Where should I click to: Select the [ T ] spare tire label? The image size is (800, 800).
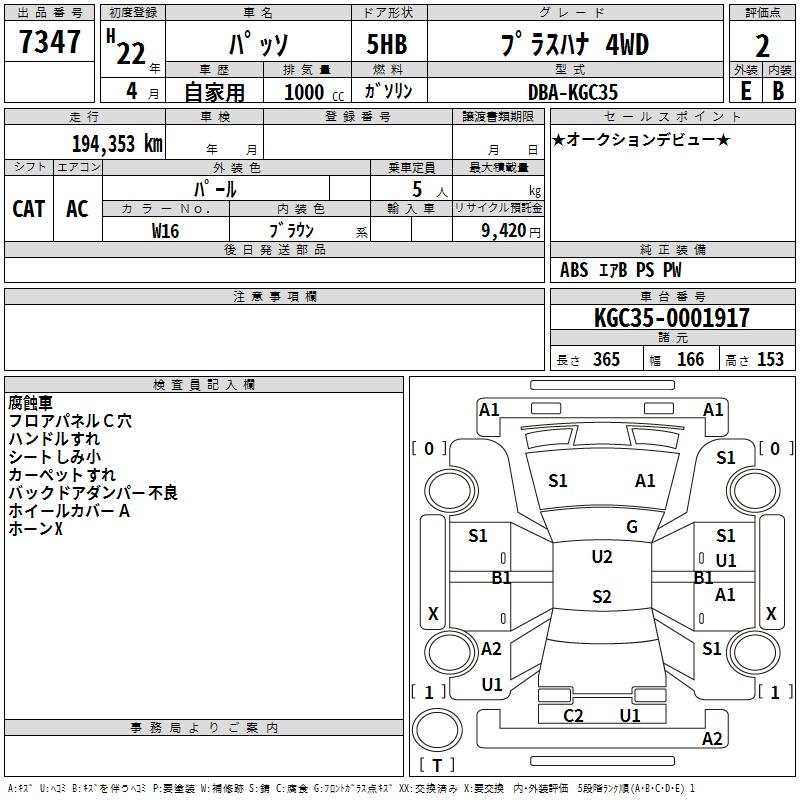tap(437, 765)
